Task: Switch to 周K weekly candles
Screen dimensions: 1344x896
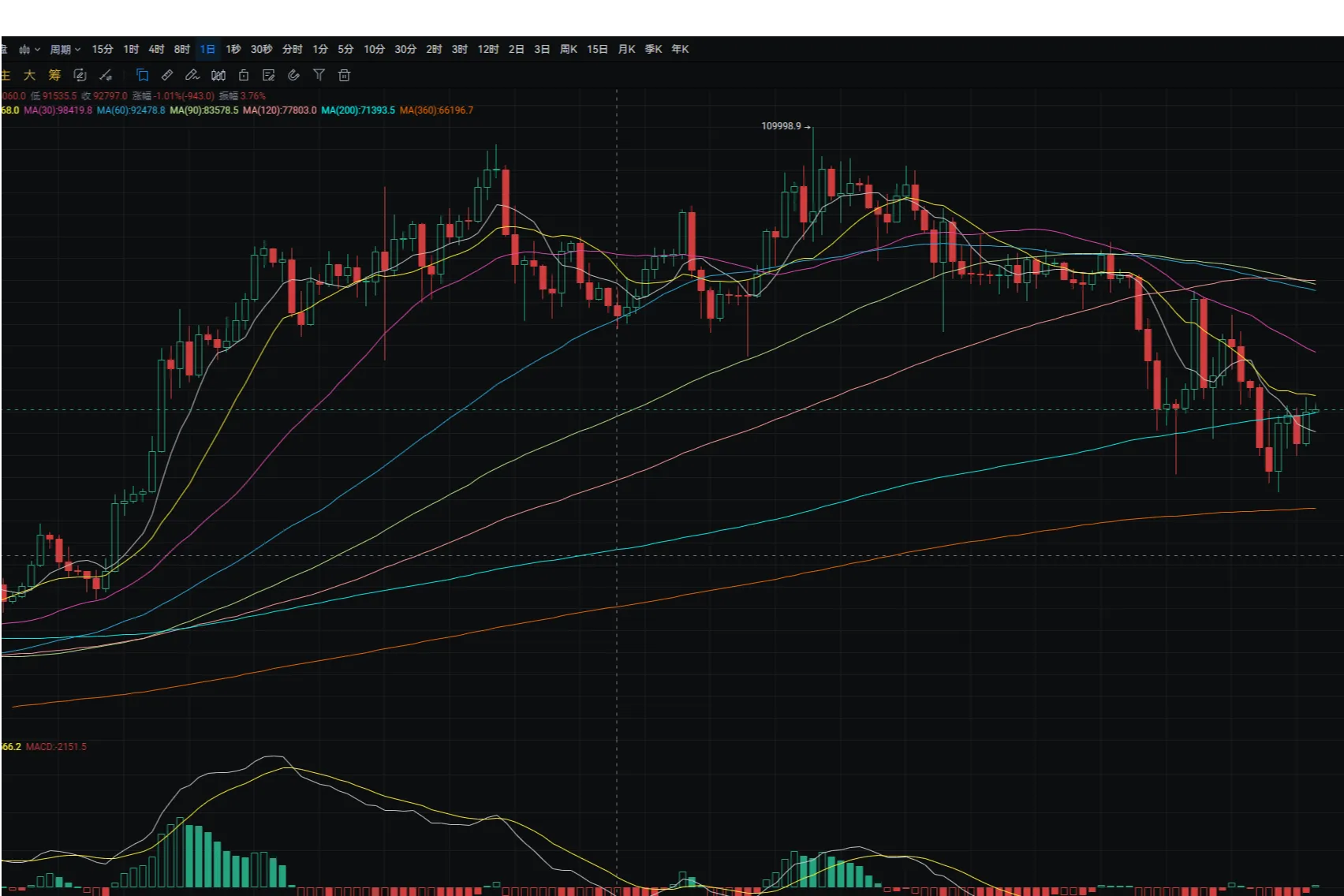Action: 569,50
